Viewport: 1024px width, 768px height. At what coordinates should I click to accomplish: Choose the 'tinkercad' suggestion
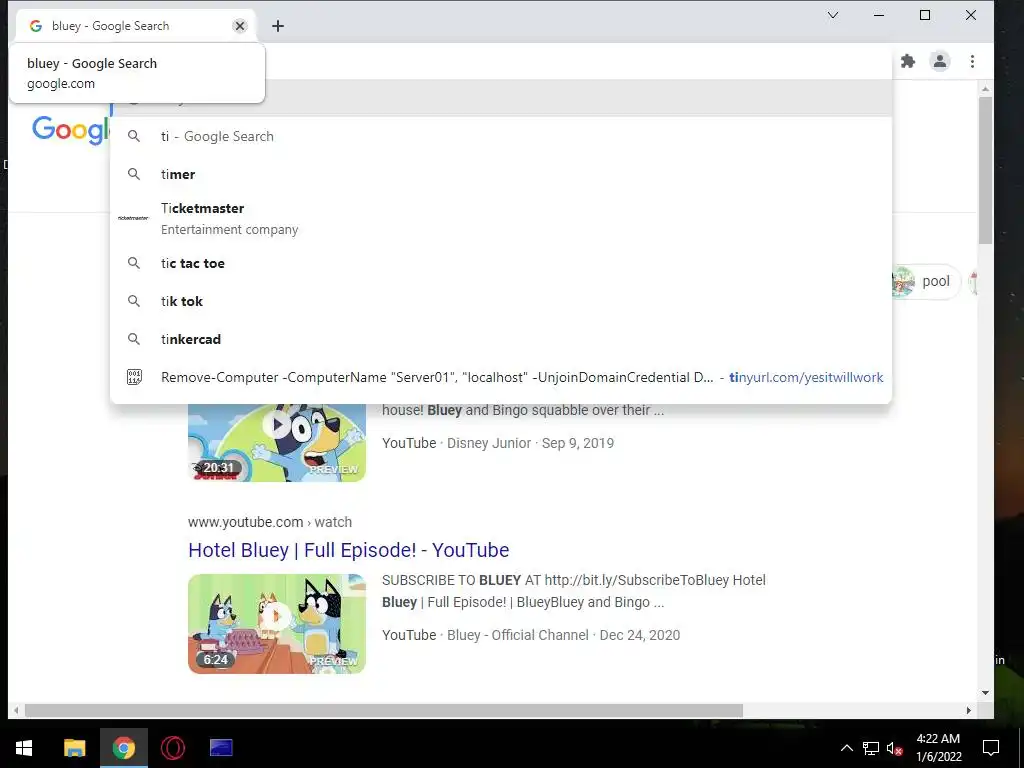pyautogui.click(x=501, y=339)
